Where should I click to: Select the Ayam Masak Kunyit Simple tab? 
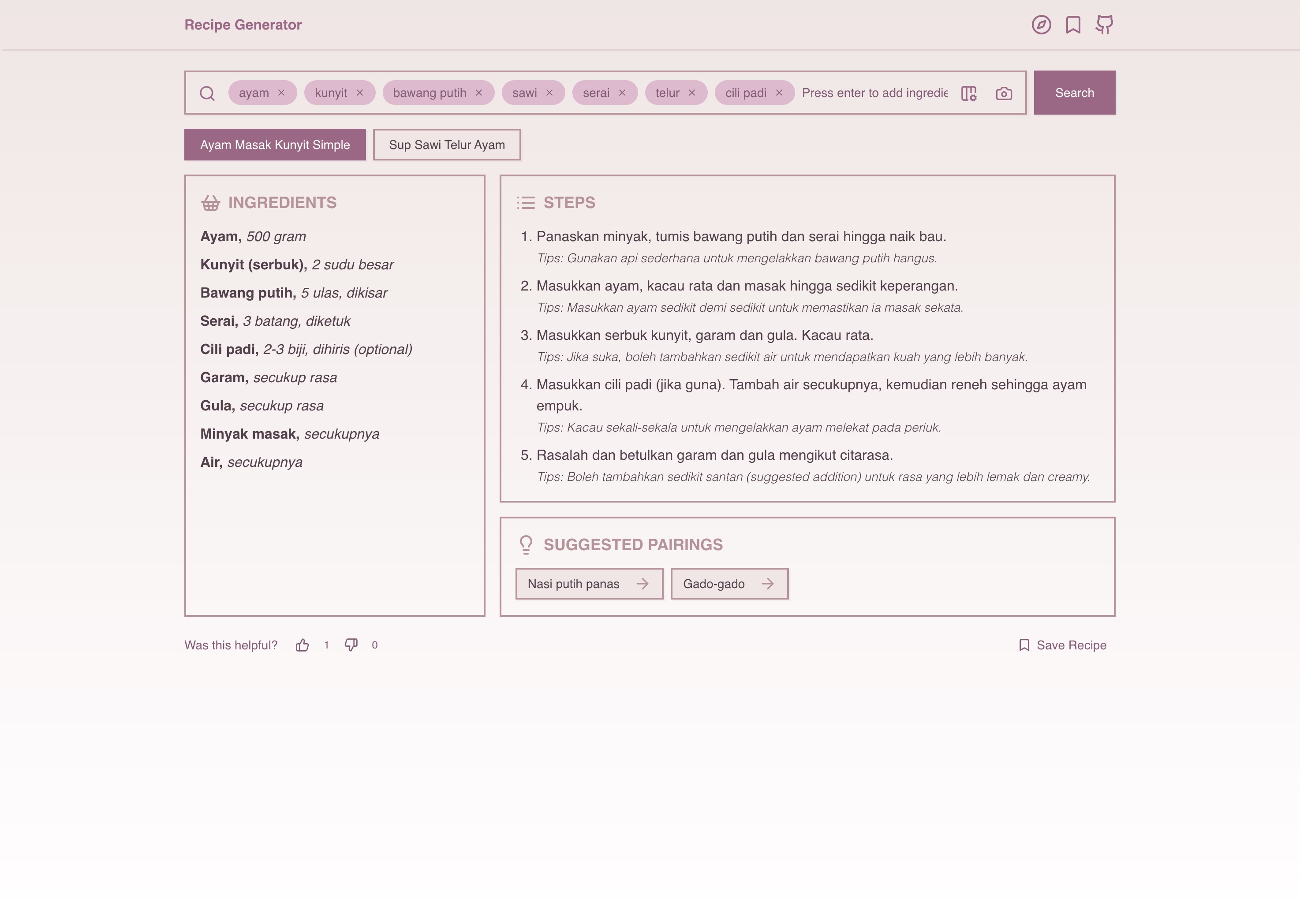click(275, 145)
